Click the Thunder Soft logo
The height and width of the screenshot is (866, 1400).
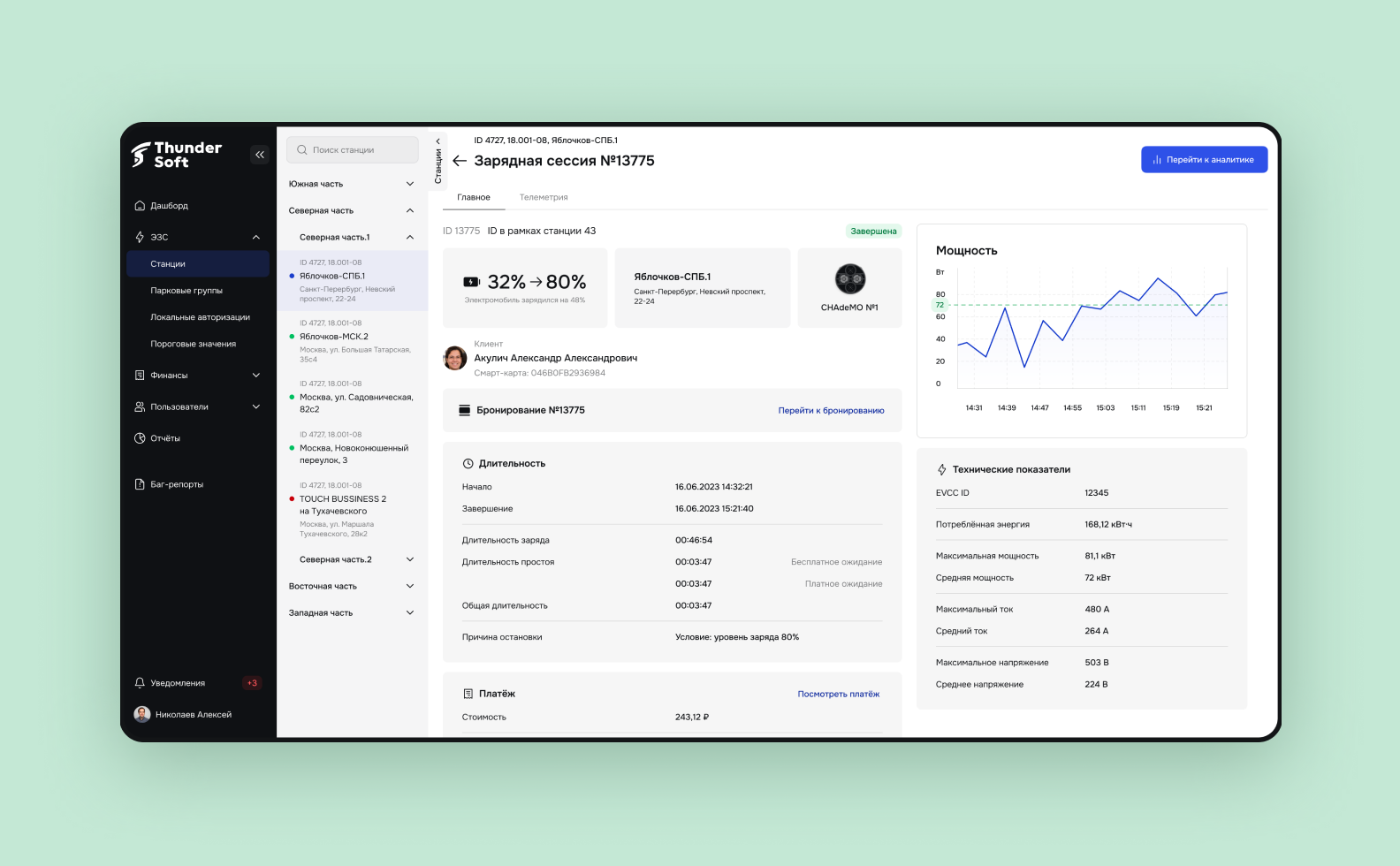177,155
